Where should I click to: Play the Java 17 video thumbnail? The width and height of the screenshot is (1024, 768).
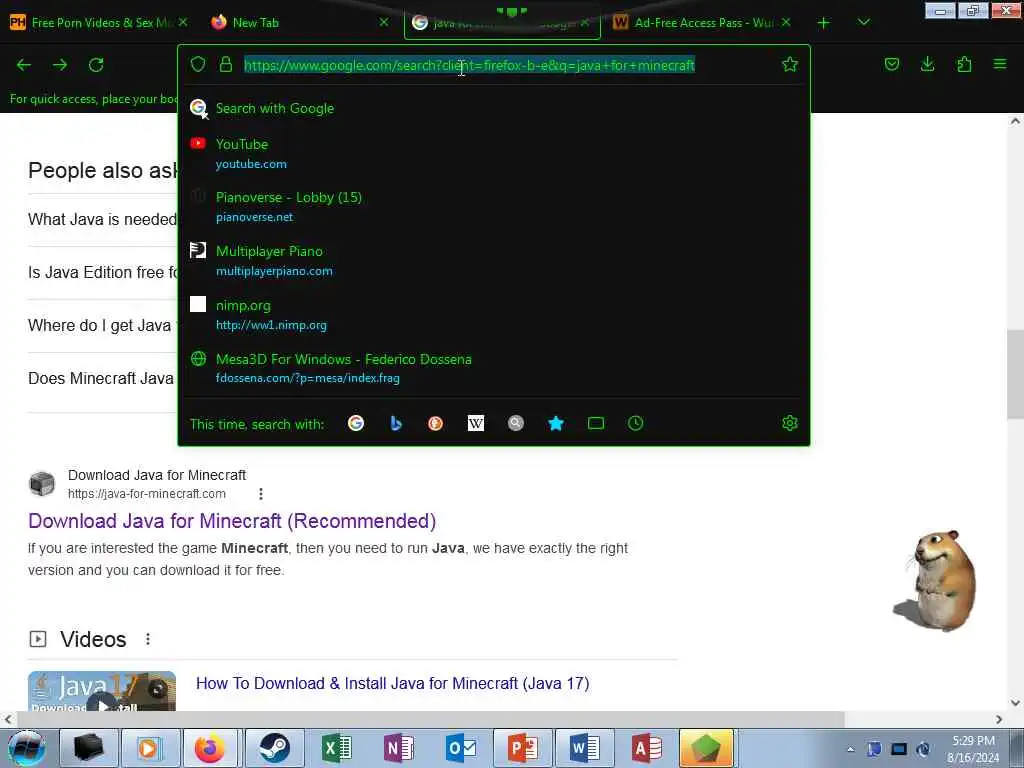click(x=102, y=692)
